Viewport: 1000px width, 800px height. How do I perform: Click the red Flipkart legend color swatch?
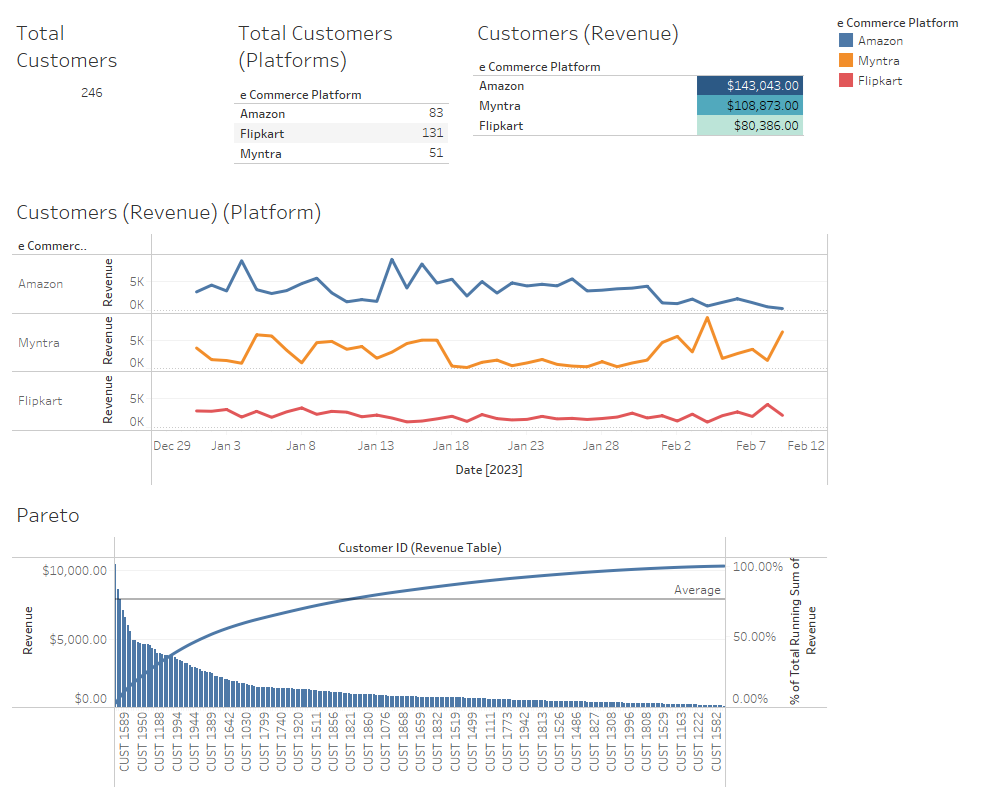click(x=846, y=80)
